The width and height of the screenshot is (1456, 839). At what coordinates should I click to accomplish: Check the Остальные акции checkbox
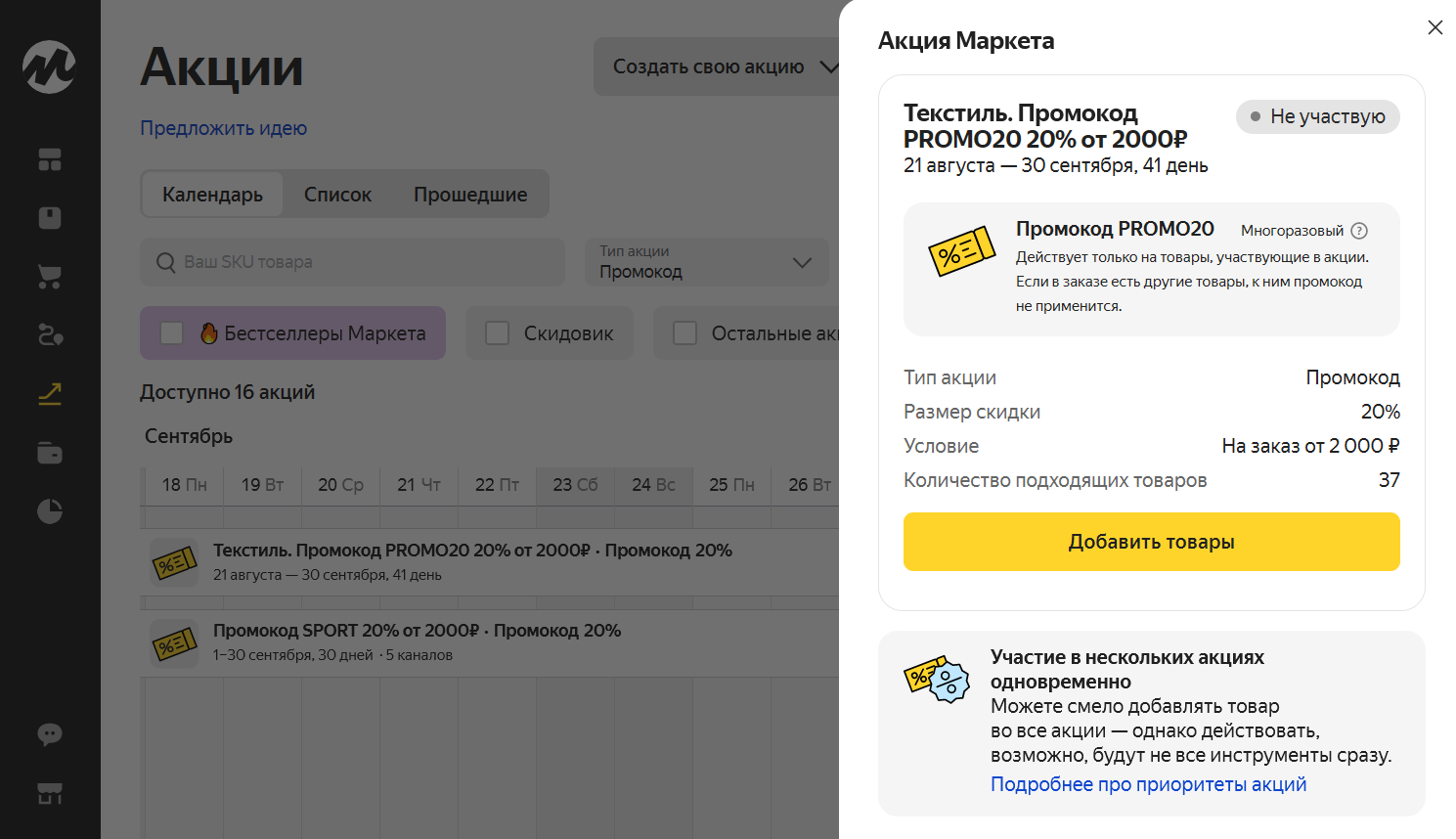[685, 333]
